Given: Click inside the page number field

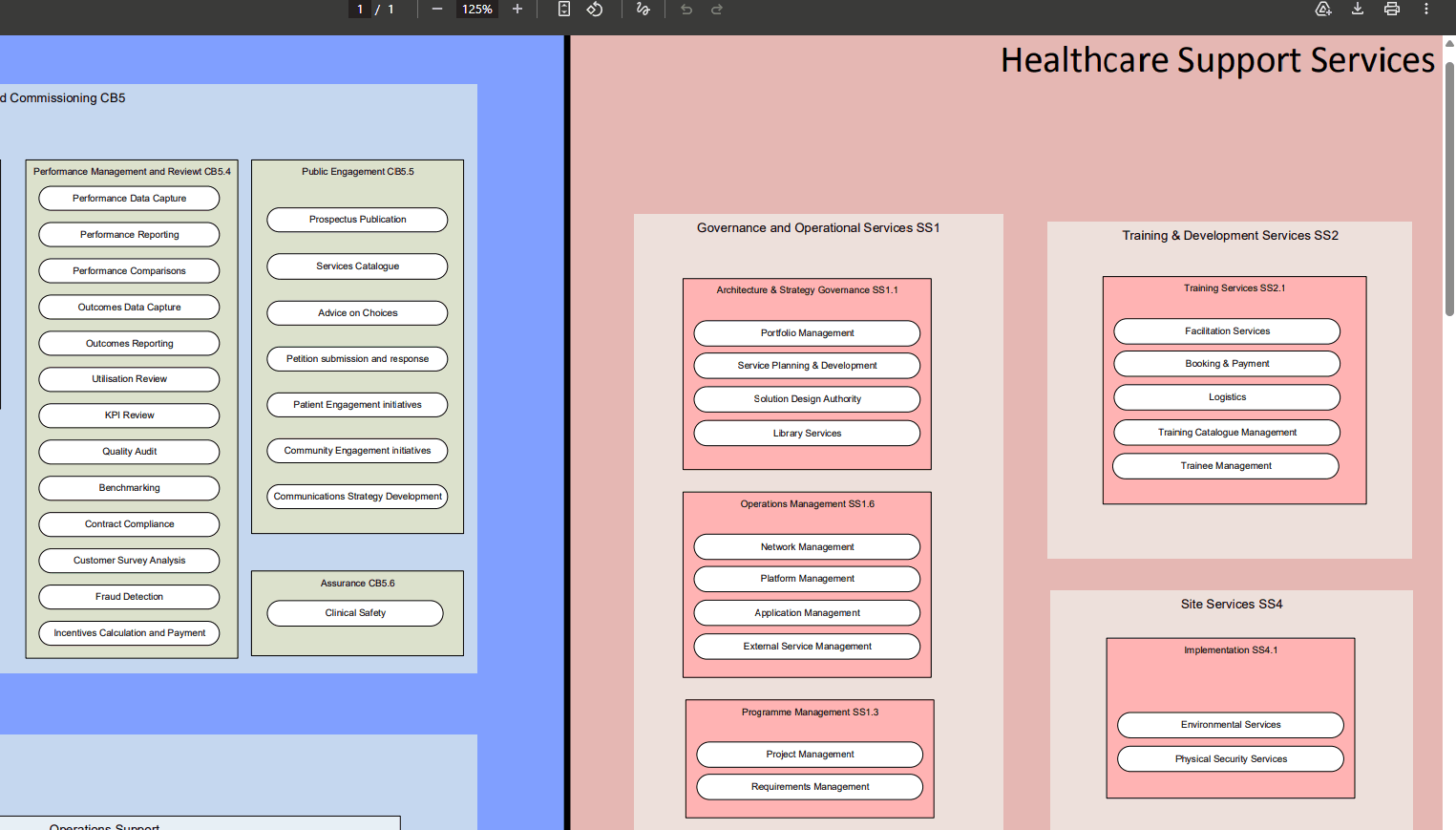Looking at the screenshot, I should click(359, 9).
